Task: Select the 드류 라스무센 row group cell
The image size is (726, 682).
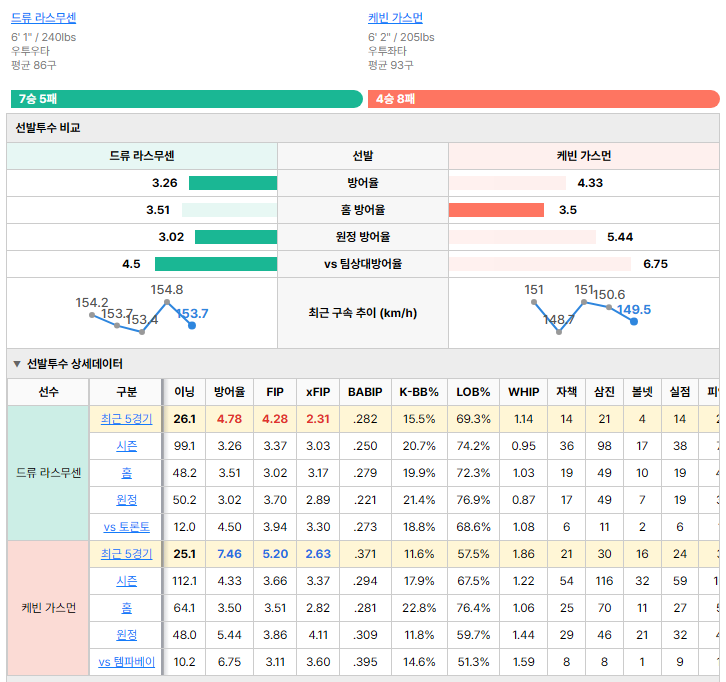Action: click(x=48, y=473)
